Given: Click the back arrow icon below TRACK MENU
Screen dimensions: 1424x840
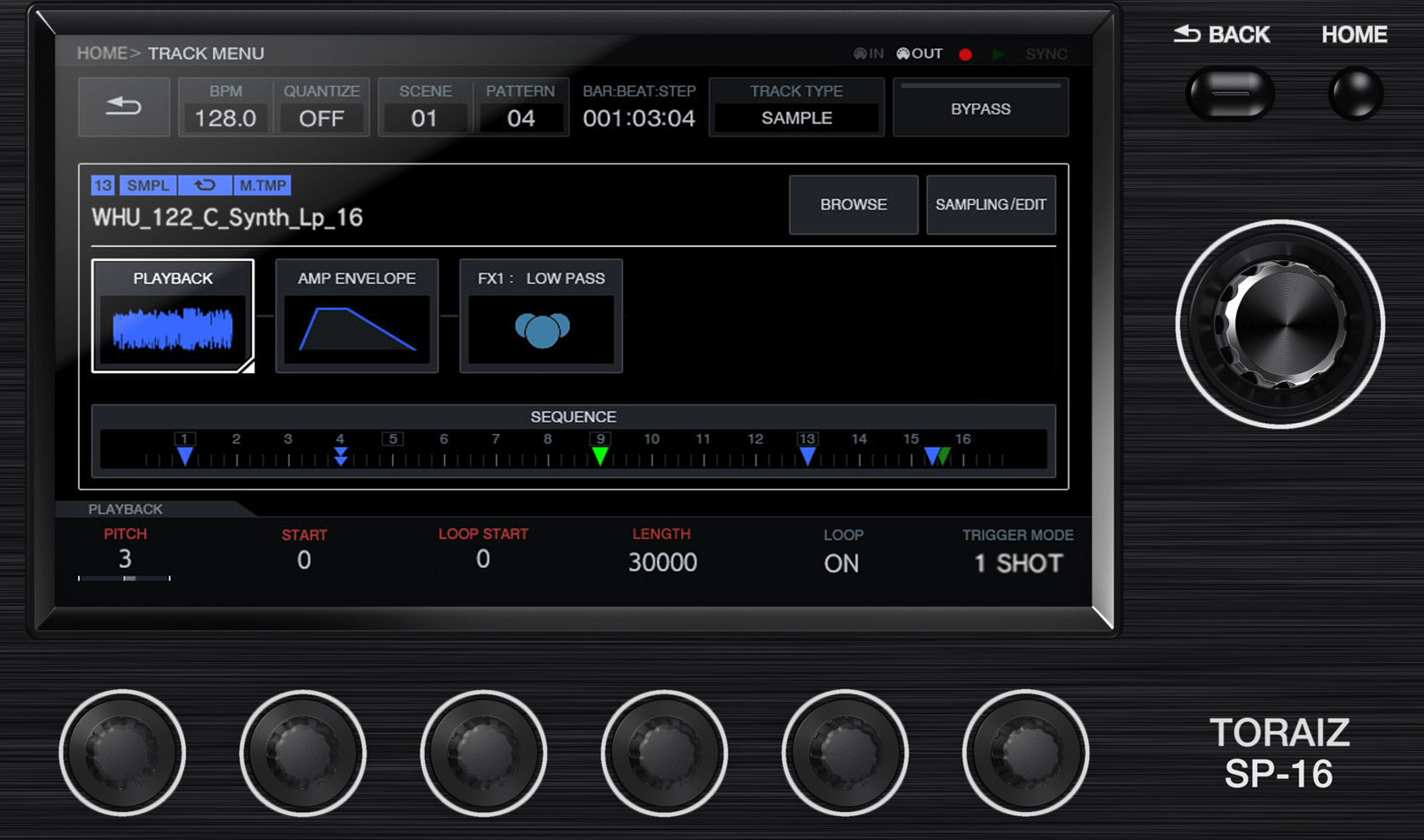Looking at the screenshot, I should [124, 107].
